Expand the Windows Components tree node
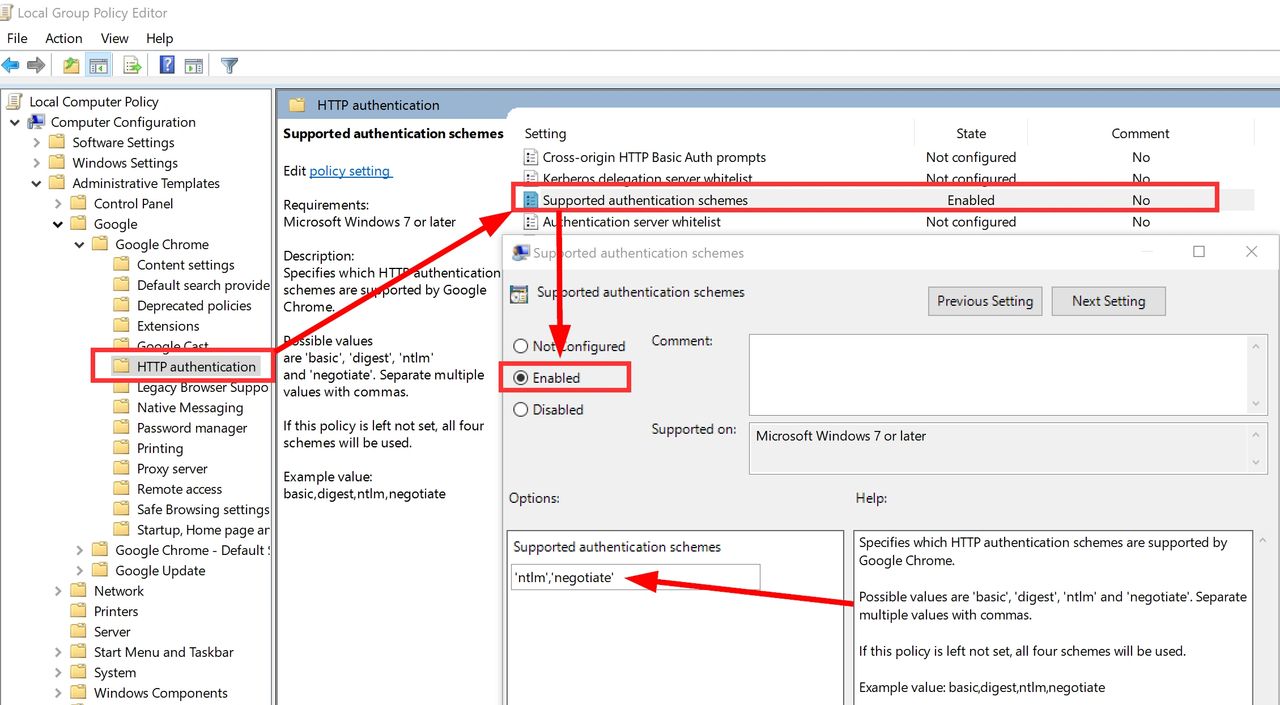 (58, 693)
